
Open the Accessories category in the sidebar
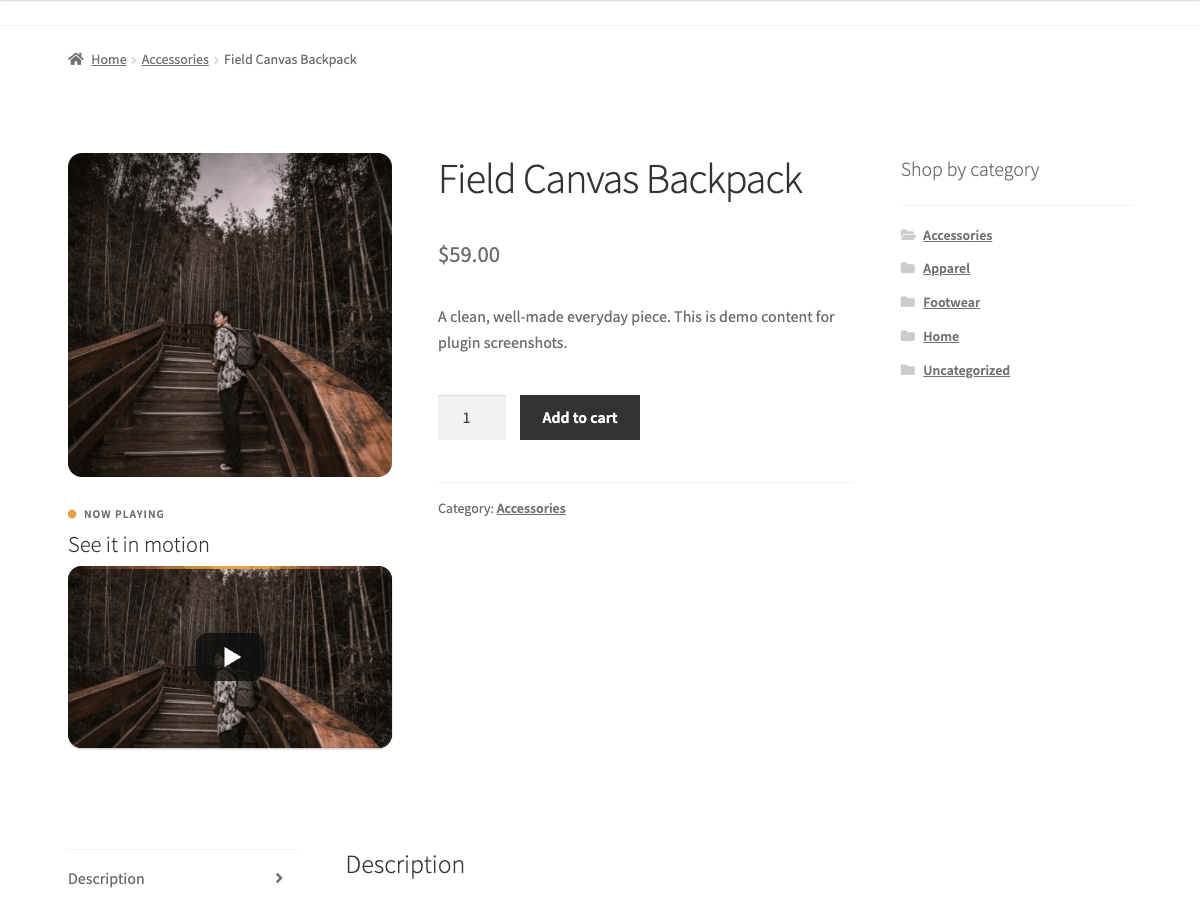click(957, 235)
